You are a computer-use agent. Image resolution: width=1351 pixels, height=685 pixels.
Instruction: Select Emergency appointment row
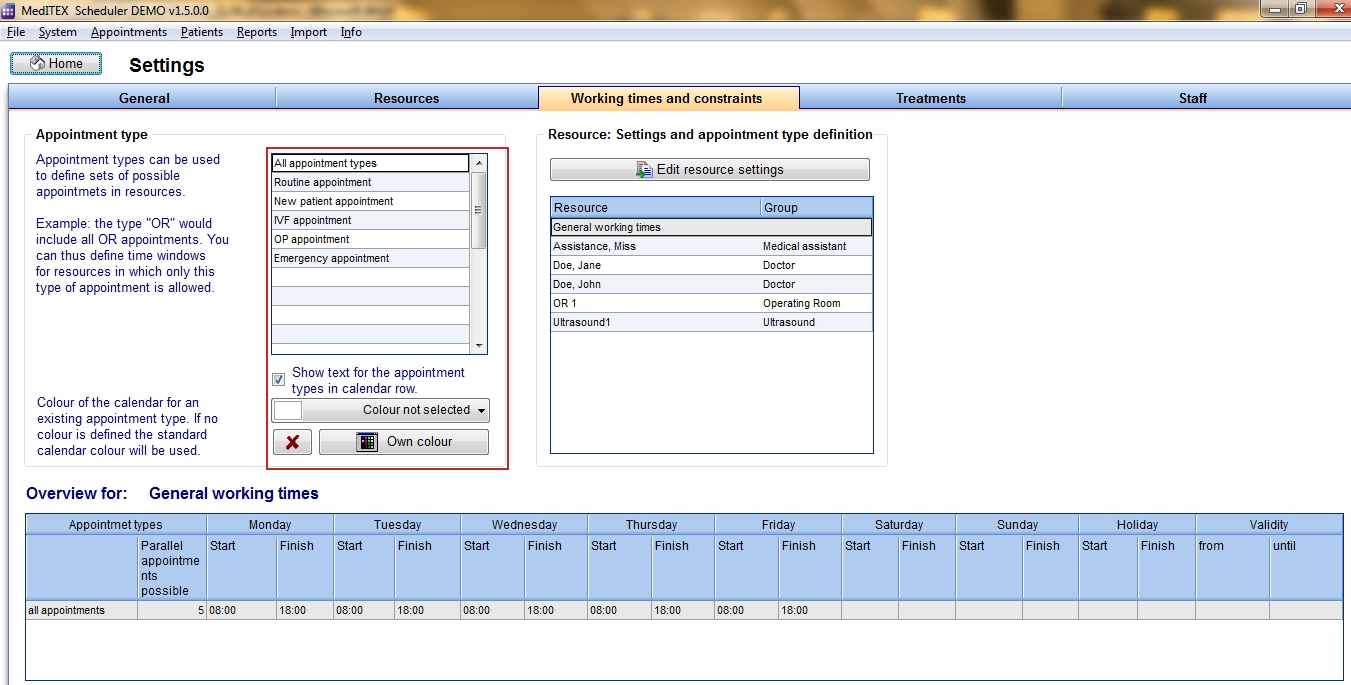point(370,258)
